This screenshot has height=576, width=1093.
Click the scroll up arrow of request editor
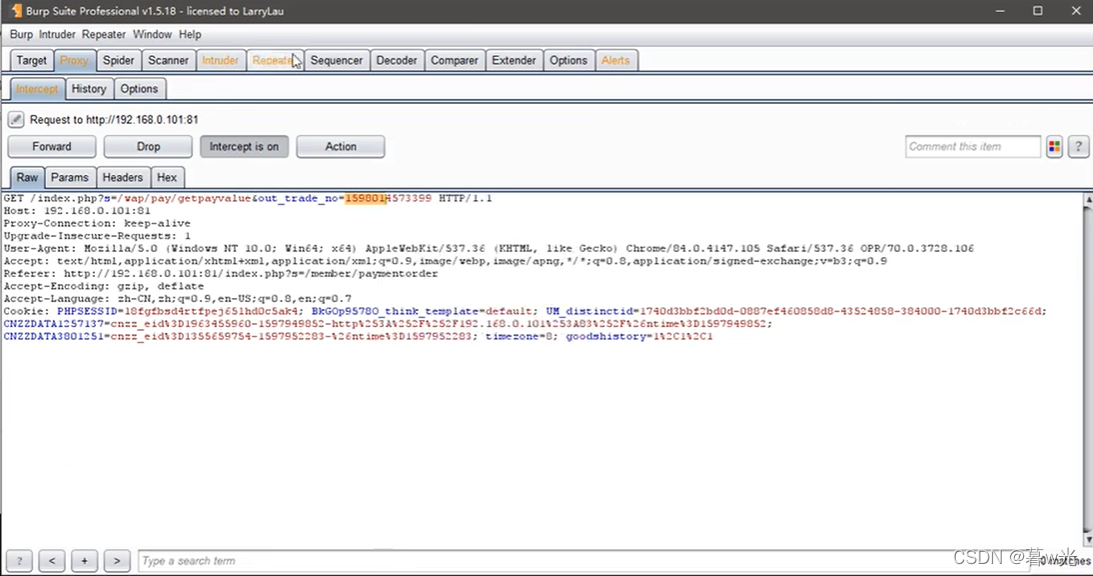[1087, 199]
